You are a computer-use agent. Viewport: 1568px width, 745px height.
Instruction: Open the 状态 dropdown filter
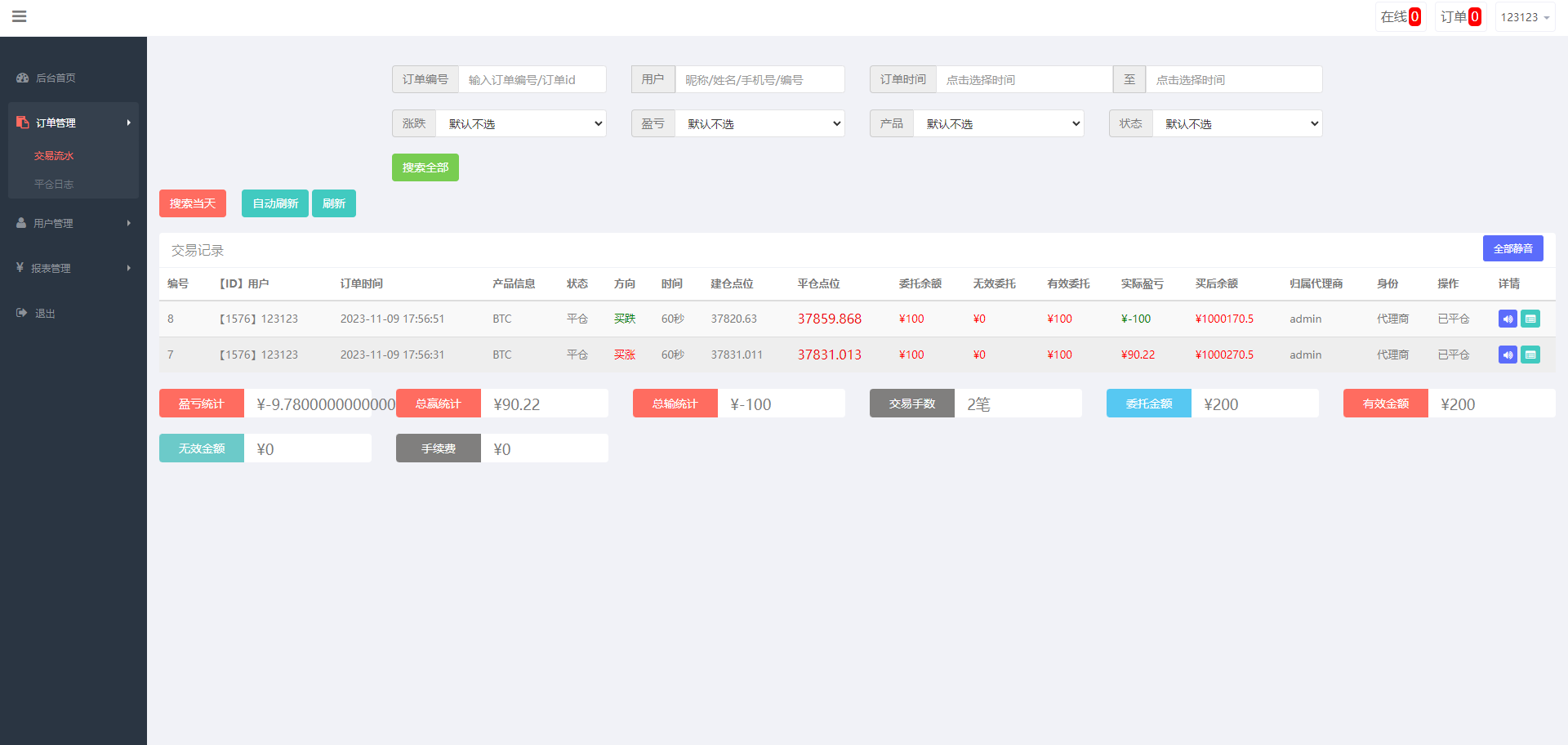(x=1237, y=123)
